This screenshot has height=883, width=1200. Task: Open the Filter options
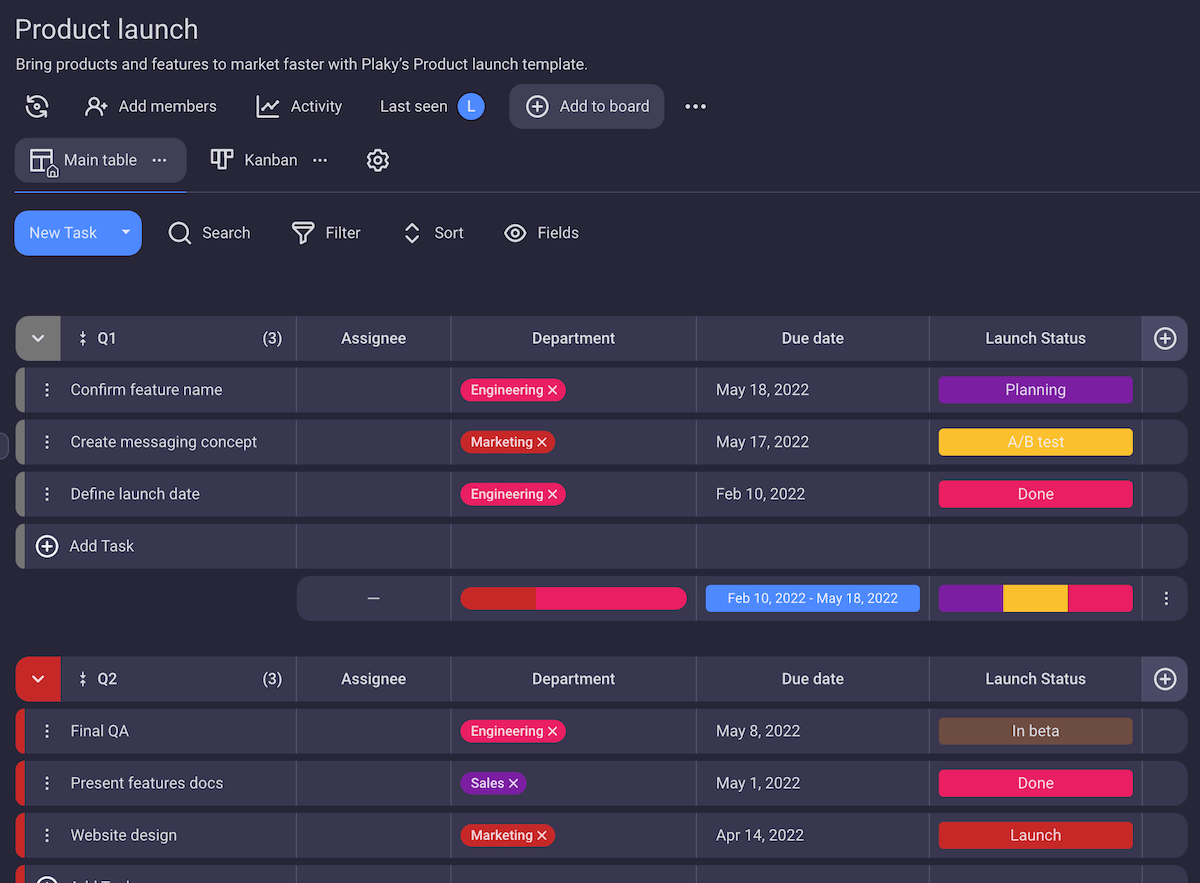tap(326, 233)
